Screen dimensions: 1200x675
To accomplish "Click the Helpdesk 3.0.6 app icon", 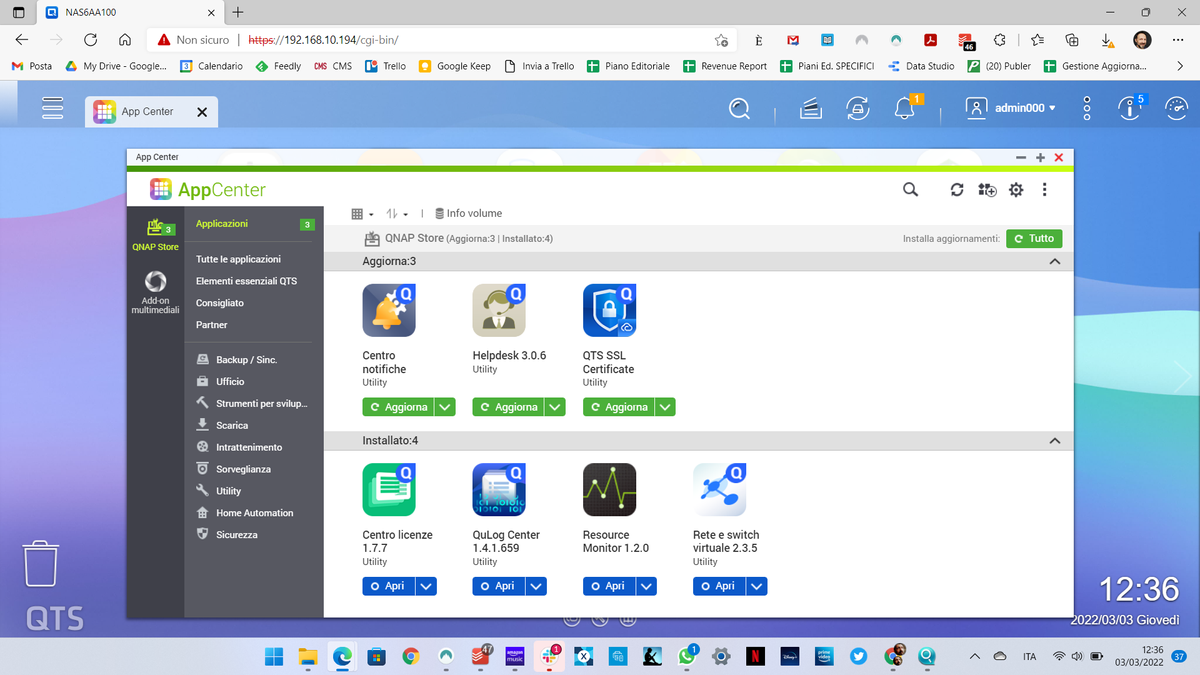I will [x=499, y=310].
